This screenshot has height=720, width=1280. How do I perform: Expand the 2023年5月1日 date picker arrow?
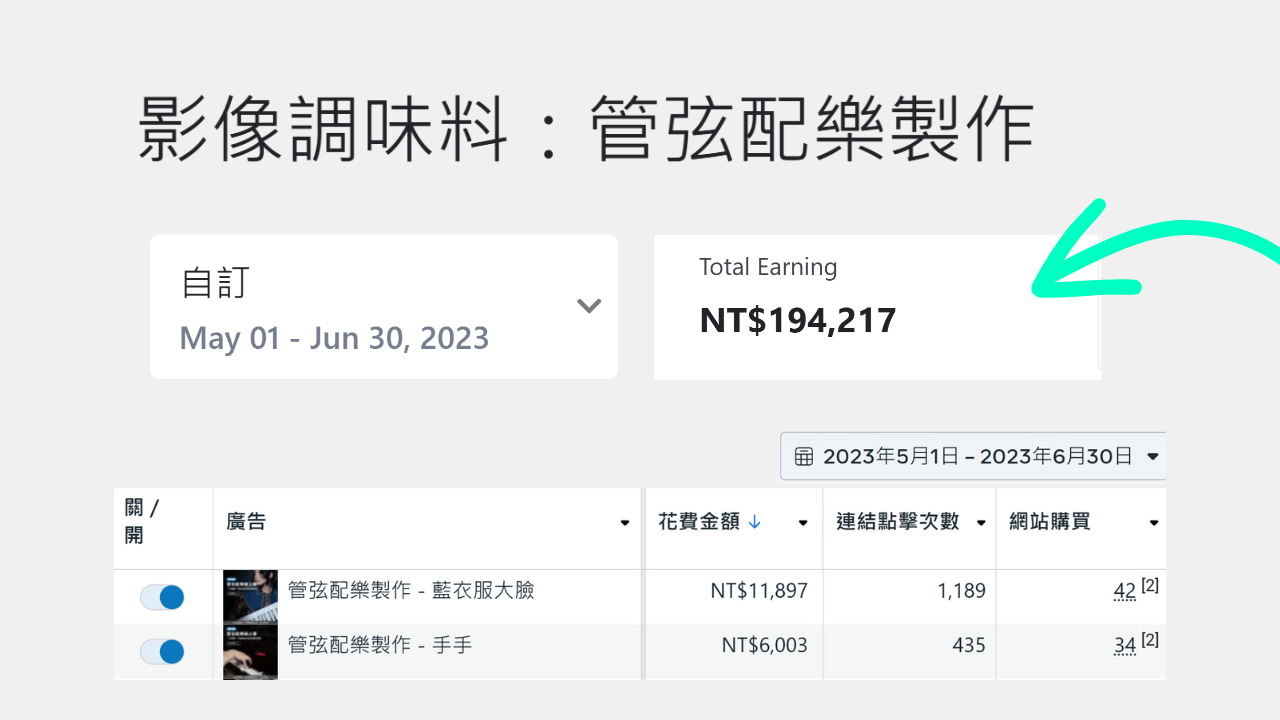1152,457
